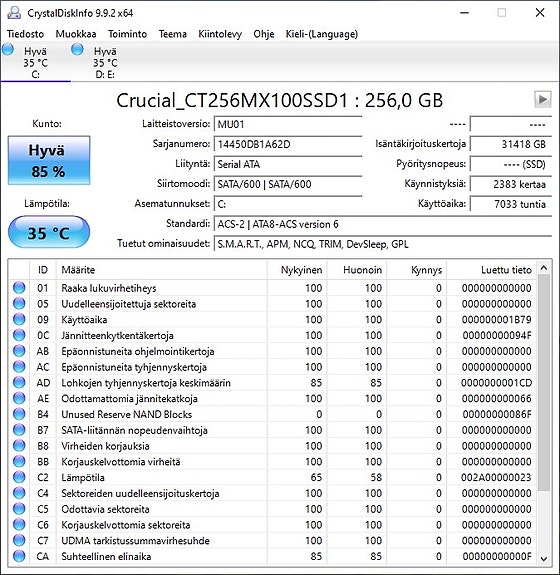The height and width of the screenshot is (575, 560).
Task: Click the ID column header
Action: click(43, 270)
